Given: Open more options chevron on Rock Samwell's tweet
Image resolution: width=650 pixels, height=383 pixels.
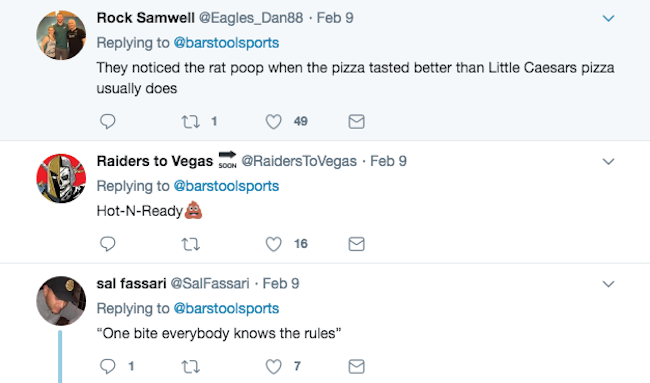Looking at the screenshot, I should pyautogui.click(x=608, y=18).
